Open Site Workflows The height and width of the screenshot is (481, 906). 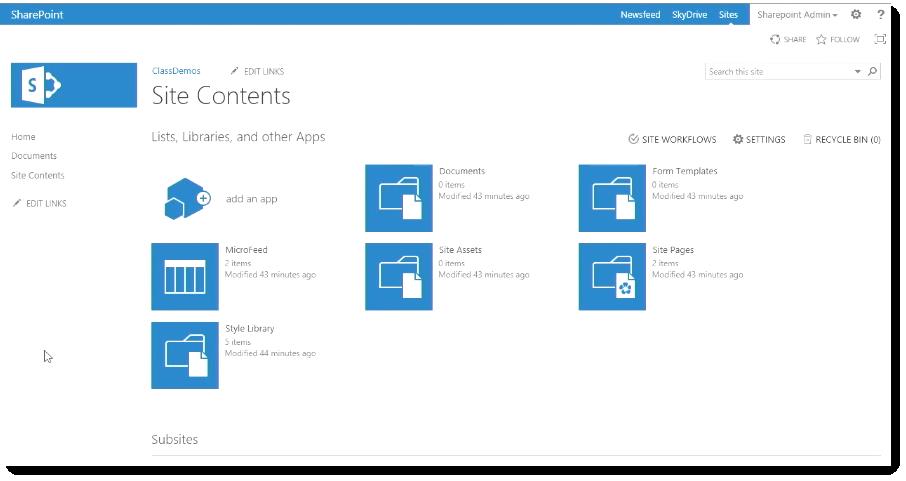tap(672, 139)
